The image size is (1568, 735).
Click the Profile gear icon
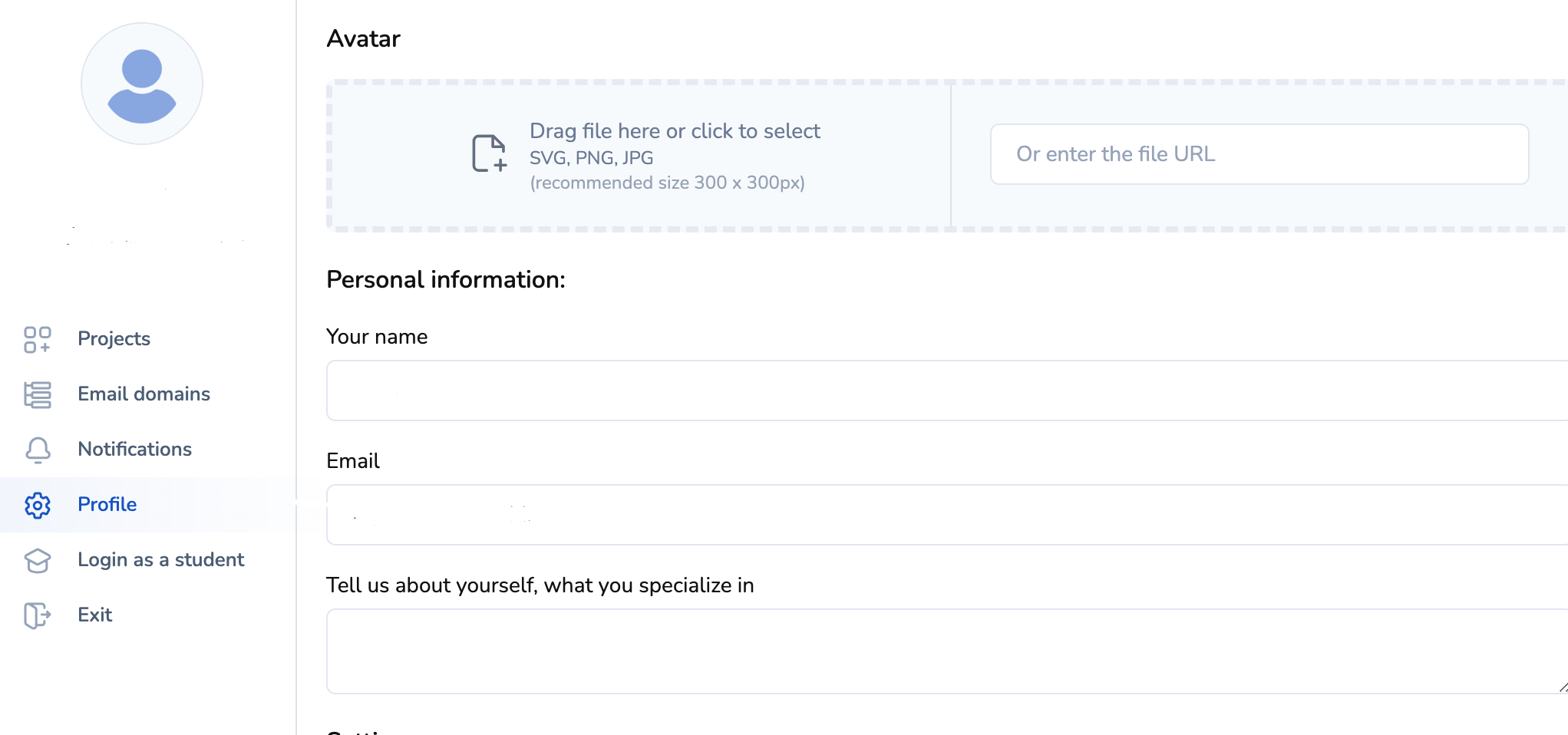click(37, 505)
